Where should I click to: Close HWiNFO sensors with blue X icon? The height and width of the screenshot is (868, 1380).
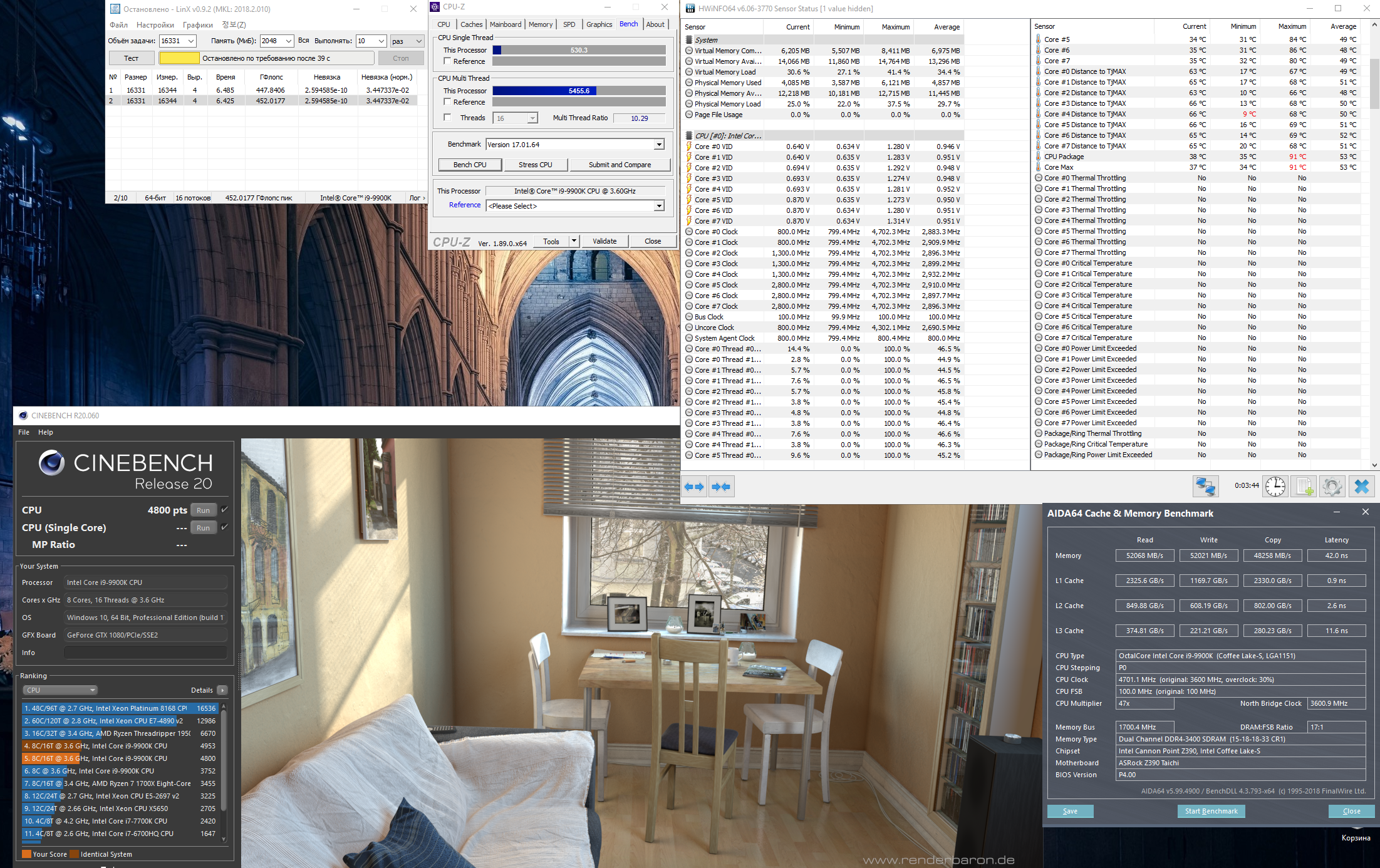coord(1361,487)
